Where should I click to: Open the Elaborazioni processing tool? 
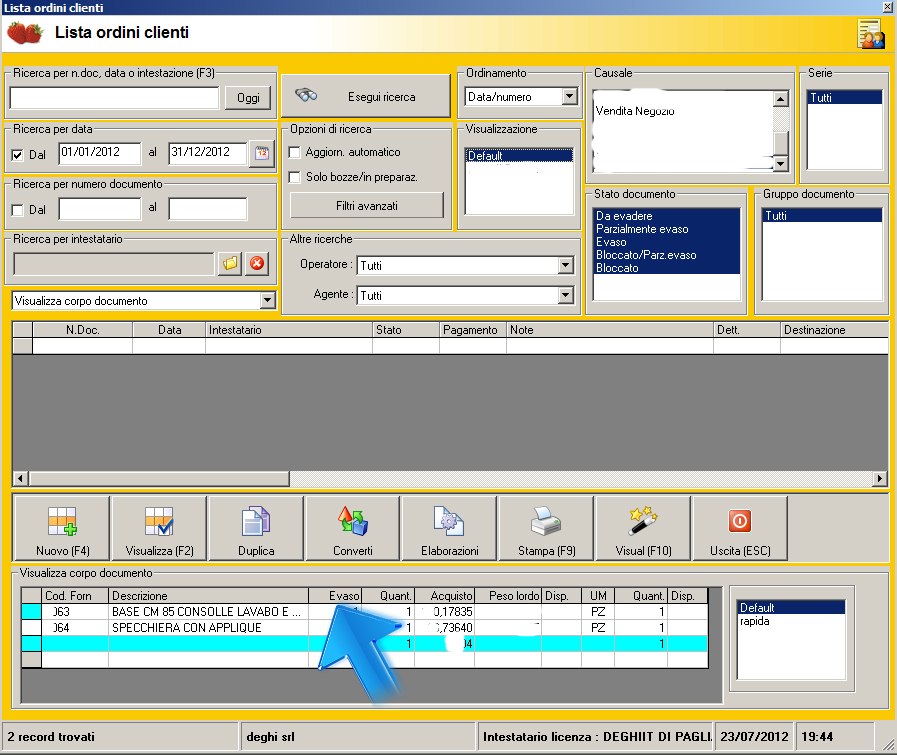pyautogui.click(x=449, y=523)
